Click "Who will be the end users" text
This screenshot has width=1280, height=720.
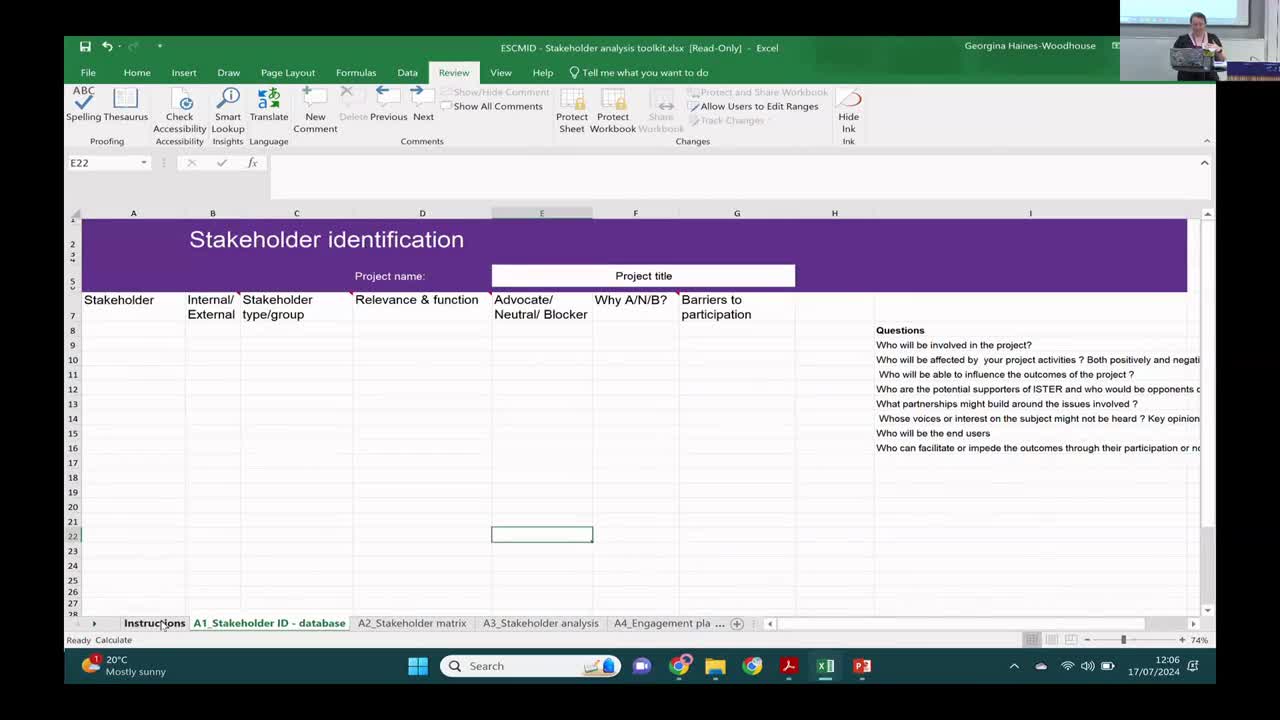pyautogui.click(x=933, y=433)
